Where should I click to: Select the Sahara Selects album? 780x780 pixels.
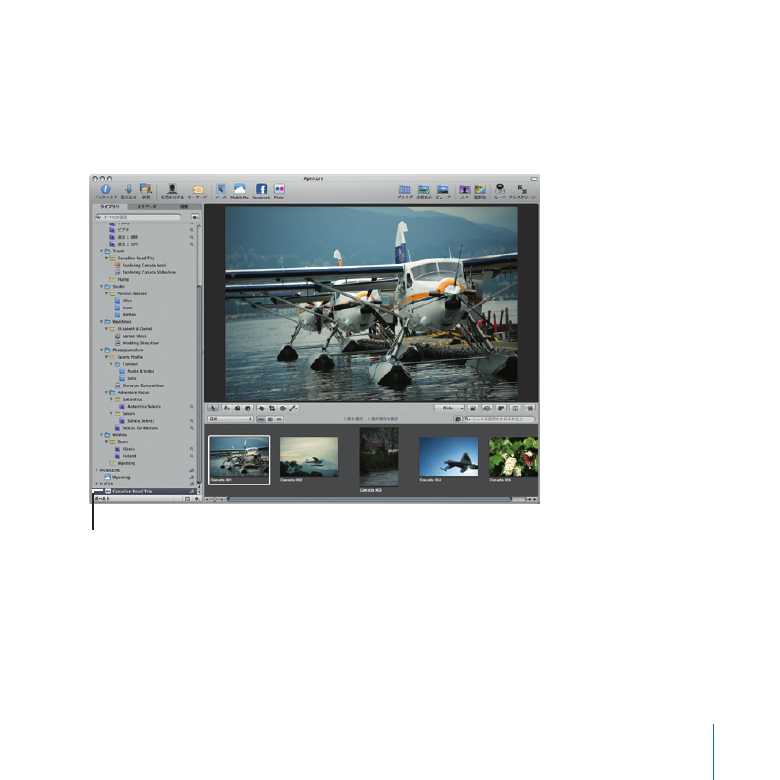(x=136, y=421)
